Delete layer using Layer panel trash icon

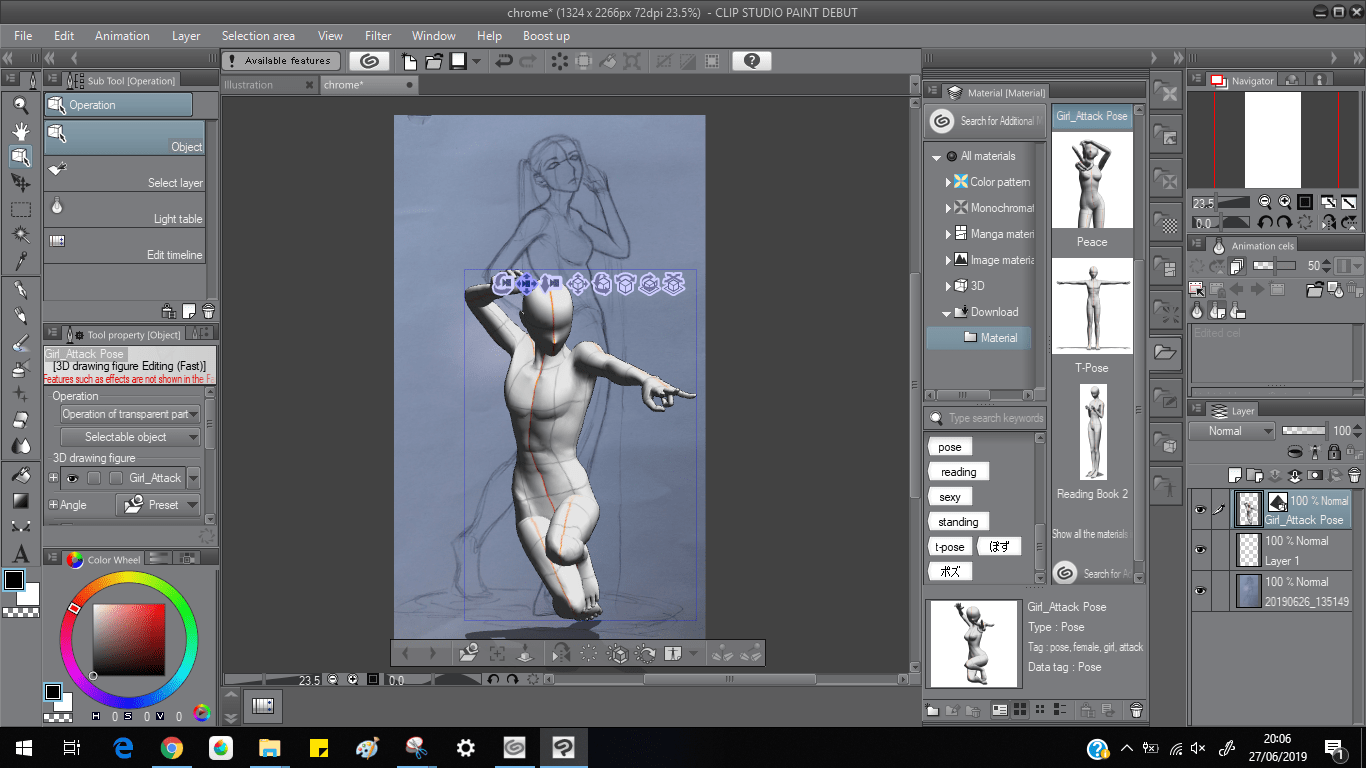[1354, 475]
